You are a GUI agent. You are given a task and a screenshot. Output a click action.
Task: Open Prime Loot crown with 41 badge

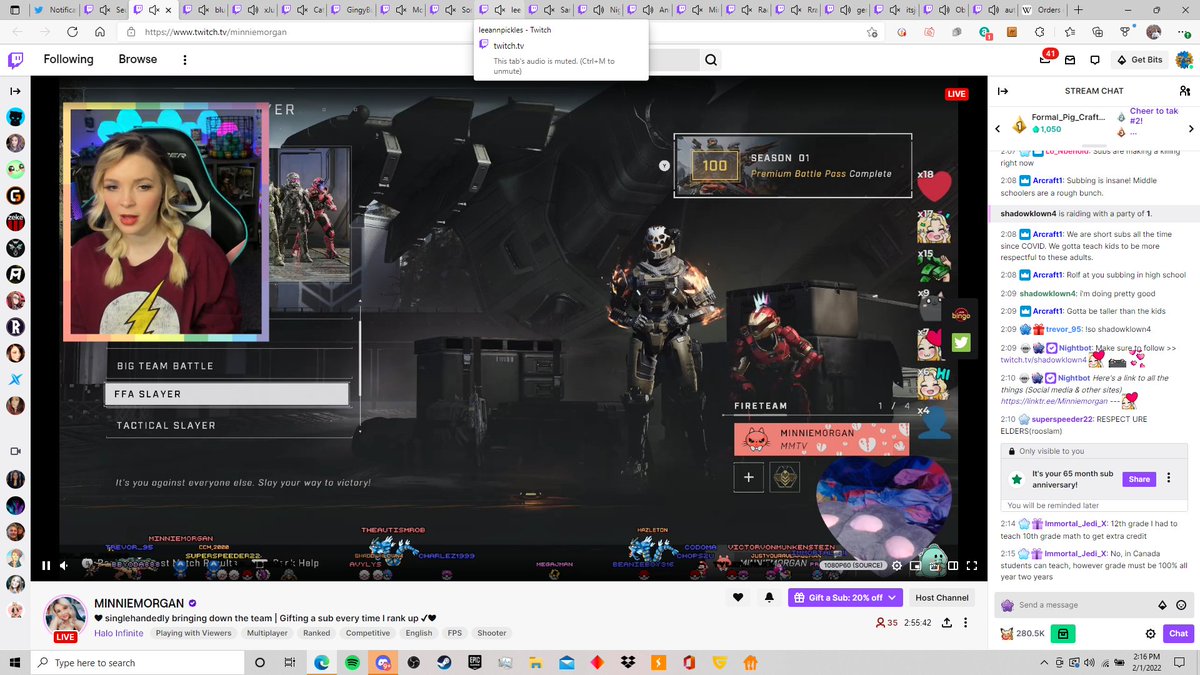(x=1045, y=60)
